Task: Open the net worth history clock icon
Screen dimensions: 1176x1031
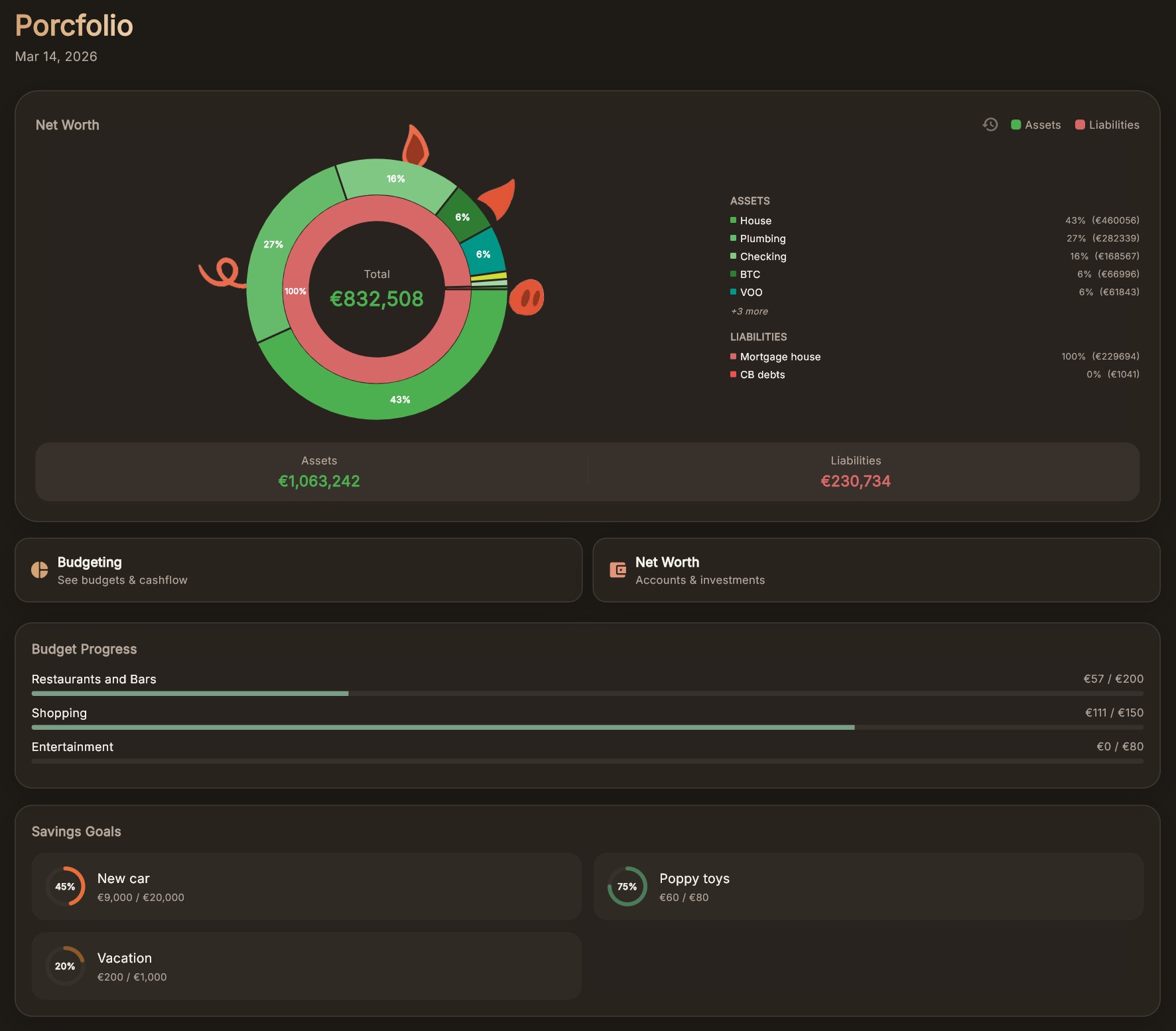Action: coord(990,125)
